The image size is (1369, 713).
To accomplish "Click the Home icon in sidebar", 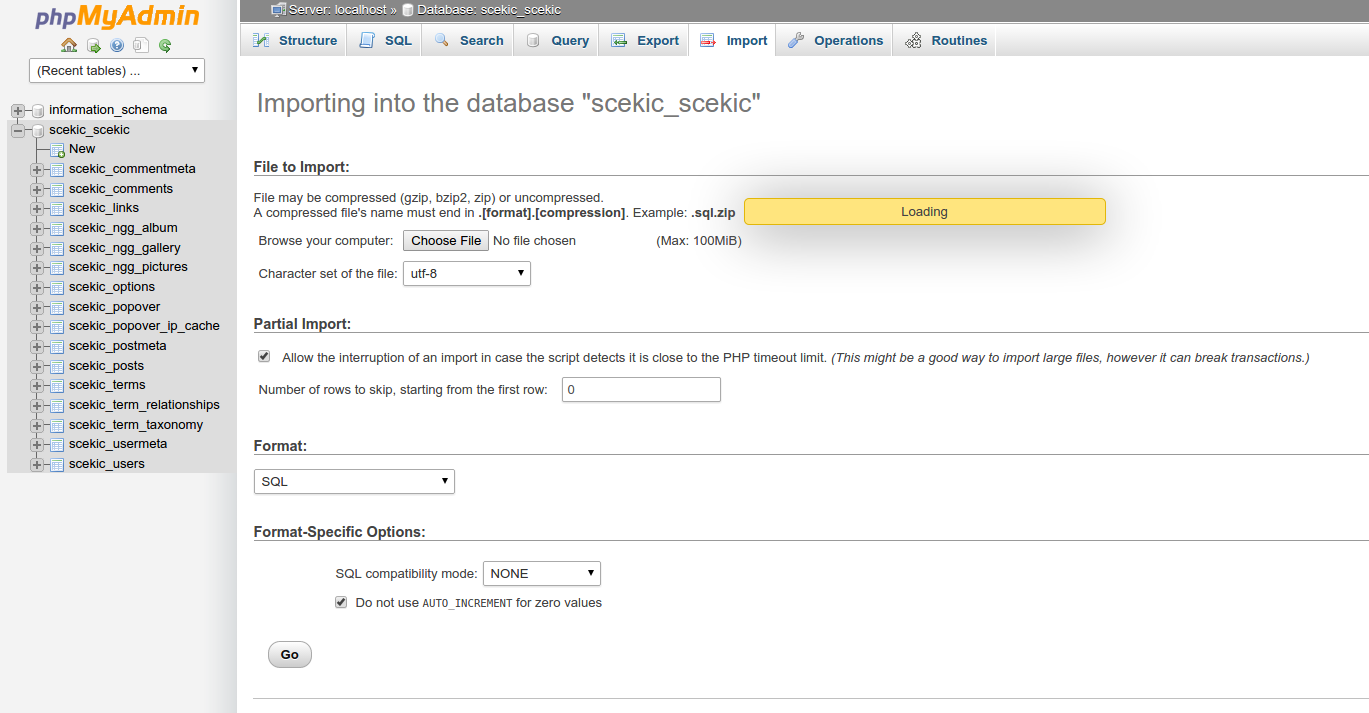I will coord(69,45).
